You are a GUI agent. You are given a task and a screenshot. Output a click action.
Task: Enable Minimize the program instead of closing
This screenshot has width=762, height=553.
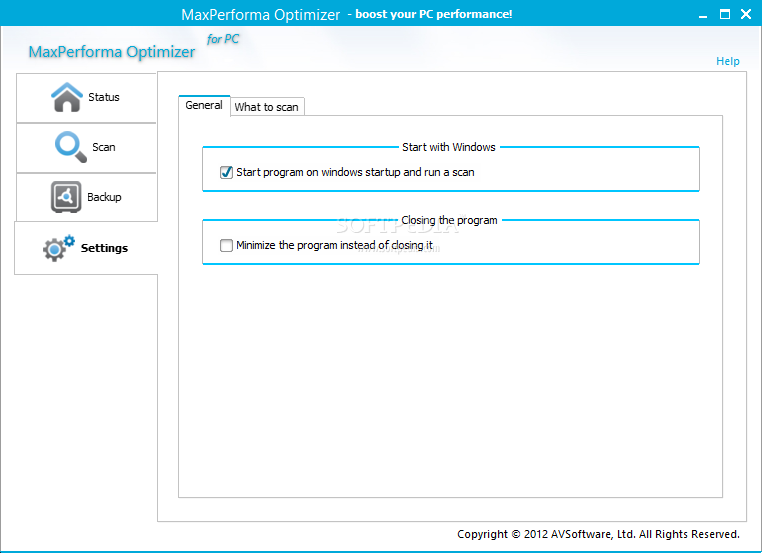pos(226,245)
